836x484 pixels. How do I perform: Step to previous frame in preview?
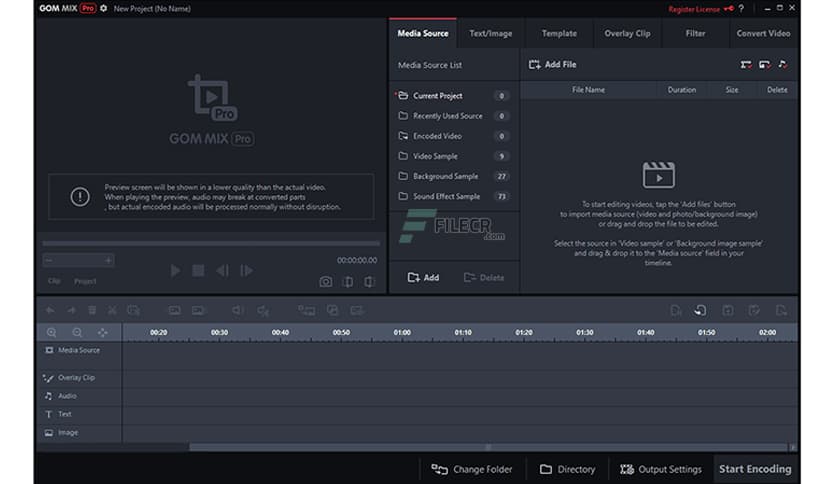(222, 271)
